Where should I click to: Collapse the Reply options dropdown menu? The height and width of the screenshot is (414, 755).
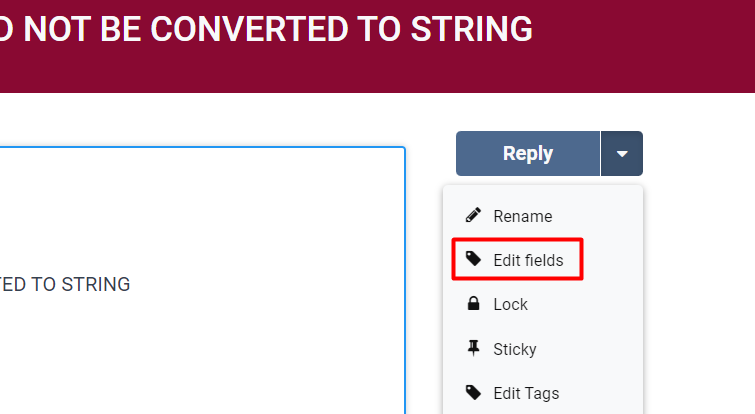pyautogui.click(x=622, y=154)
